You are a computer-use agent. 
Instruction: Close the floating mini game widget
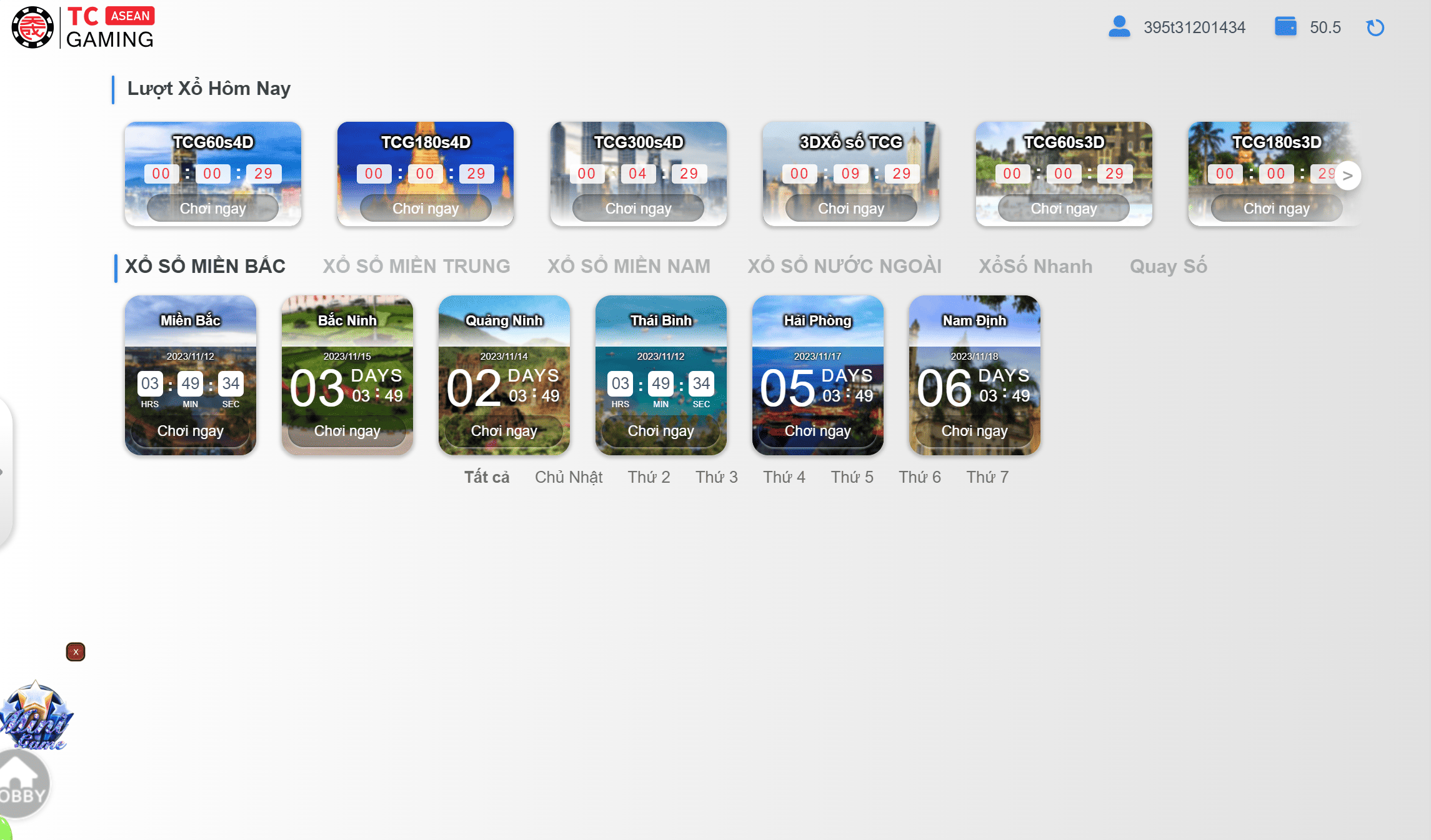pos(76,652)
